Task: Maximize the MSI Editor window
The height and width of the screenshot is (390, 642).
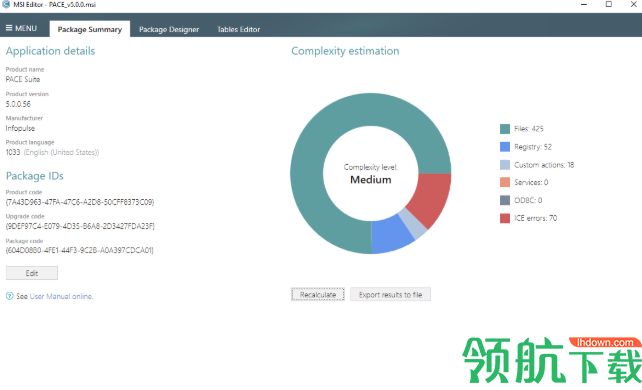Action: [x=609, y=4]
